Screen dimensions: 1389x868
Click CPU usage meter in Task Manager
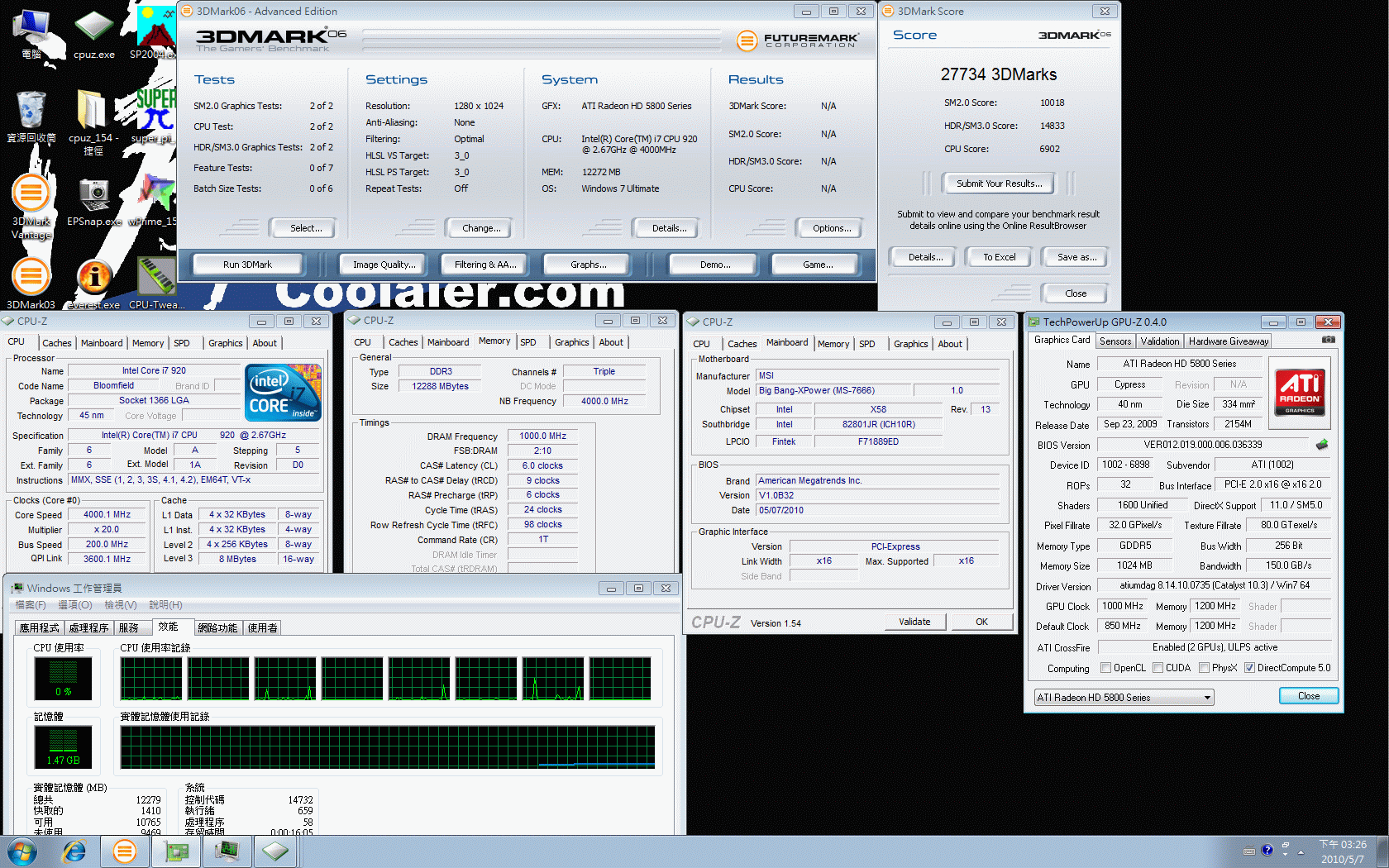[64, 678]
